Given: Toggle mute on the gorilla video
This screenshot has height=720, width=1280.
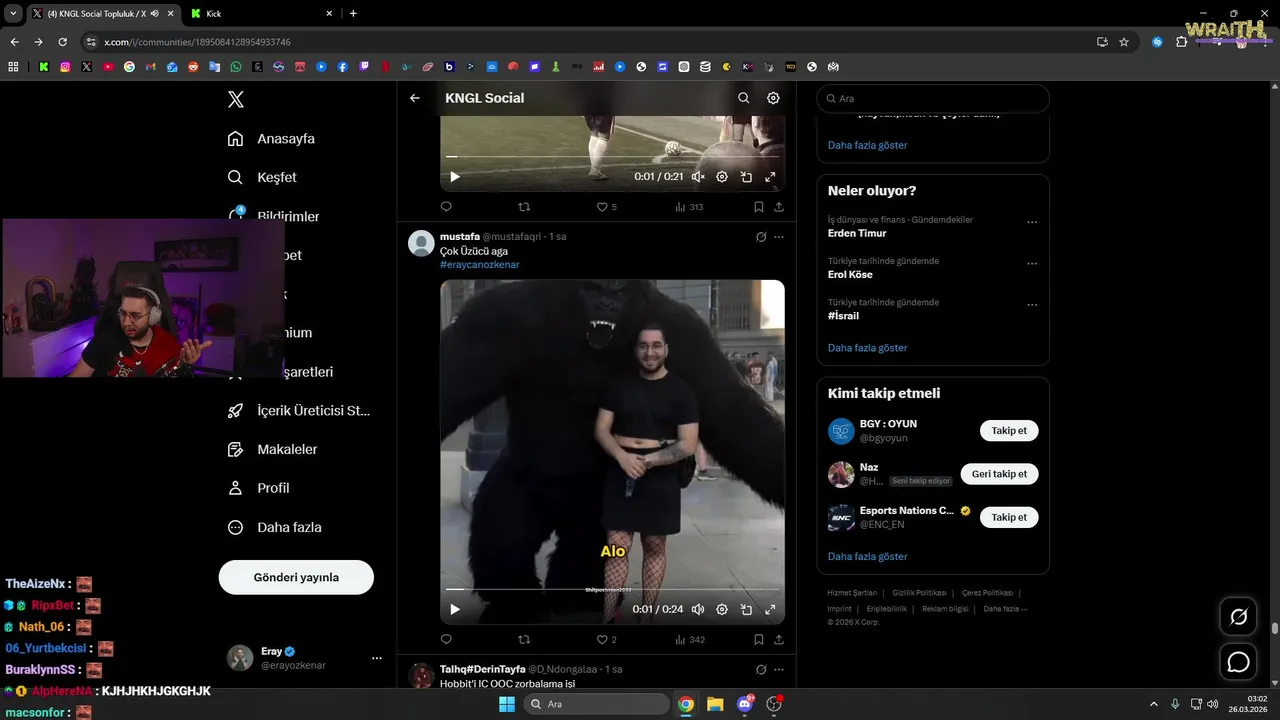Looking at the screenshot, I should [698, 609].
